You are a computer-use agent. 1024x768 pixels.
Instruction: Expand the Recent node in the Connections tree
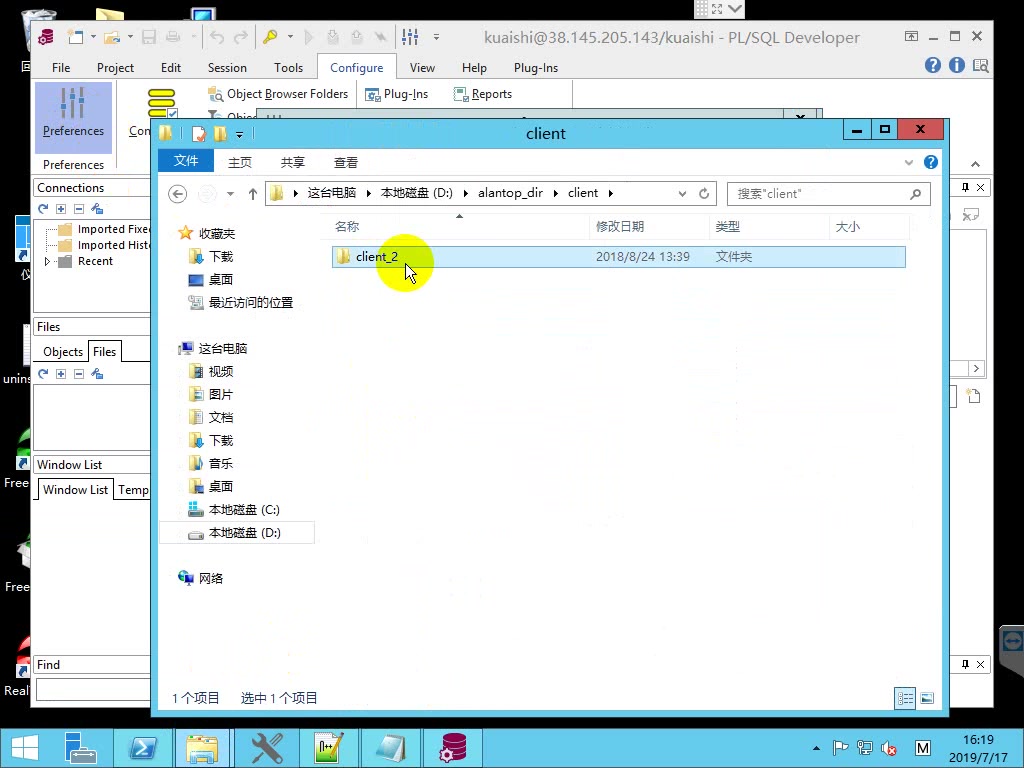coord(45,261)
